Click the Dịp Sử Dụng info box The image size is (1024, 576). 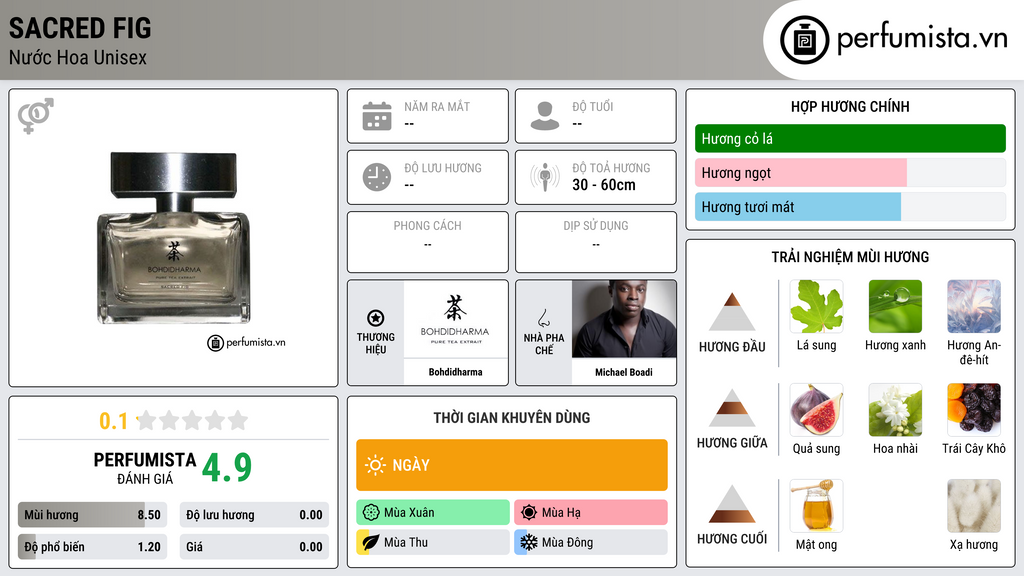[596, 242]
